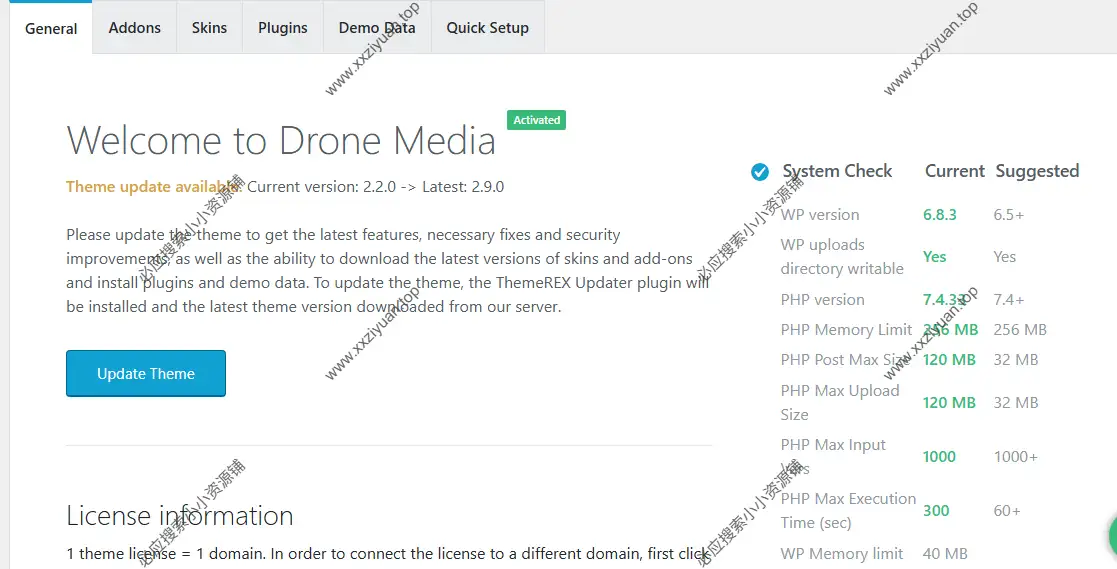Click the Current column header
The height and width of the screenshot is (569, 1117).
tap(954, 171)
